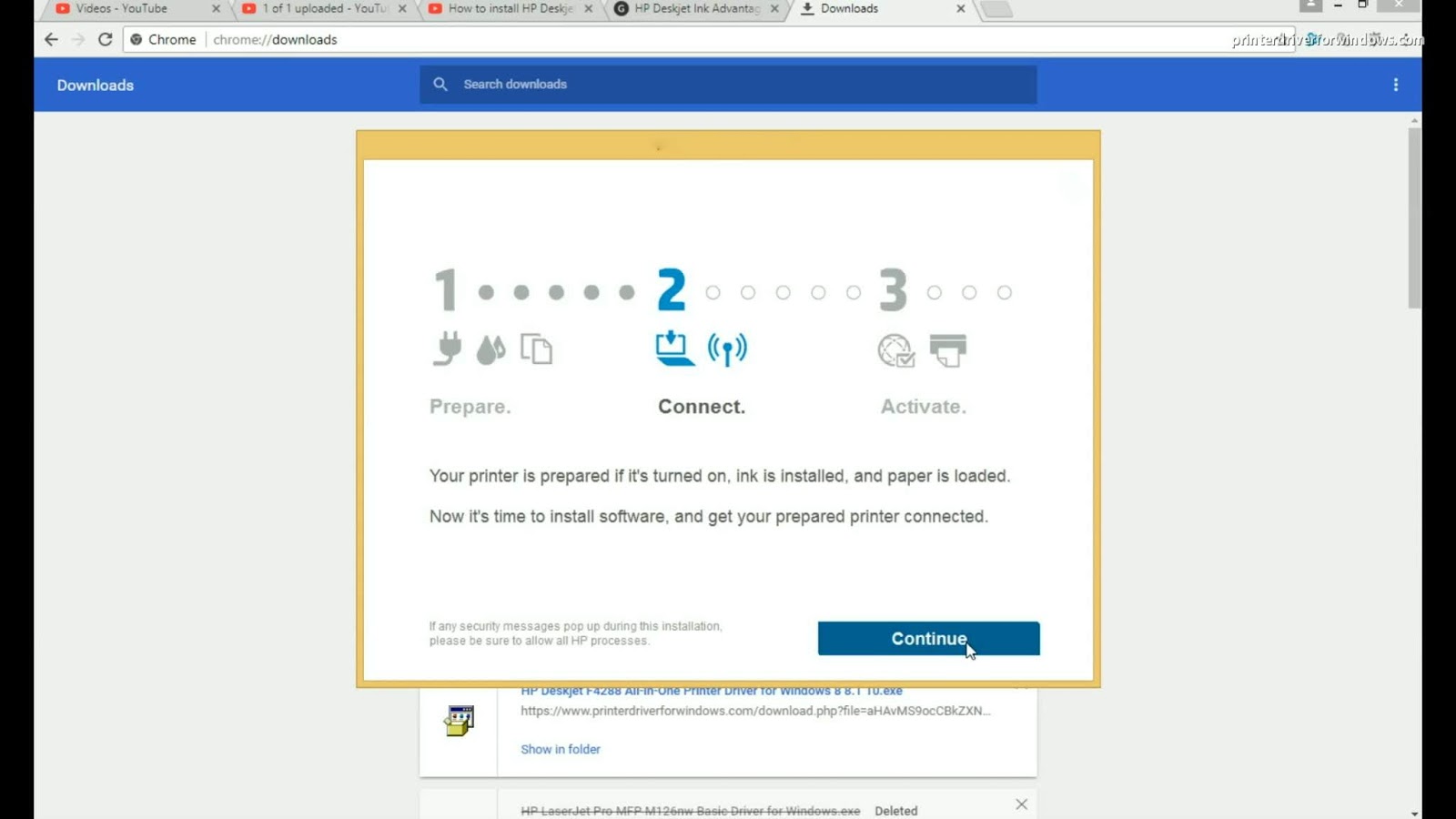Close the How to install HP tab
The height and width of the screenshot is (819, 1456).
588,8
